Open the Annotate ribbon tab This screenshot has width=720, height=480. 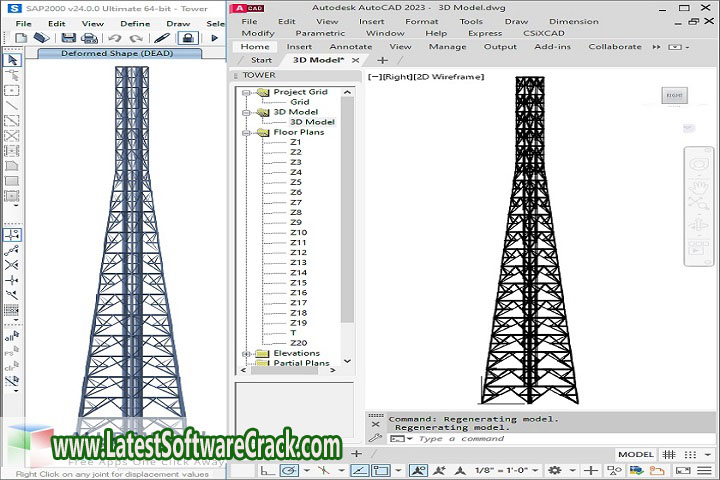351,46
